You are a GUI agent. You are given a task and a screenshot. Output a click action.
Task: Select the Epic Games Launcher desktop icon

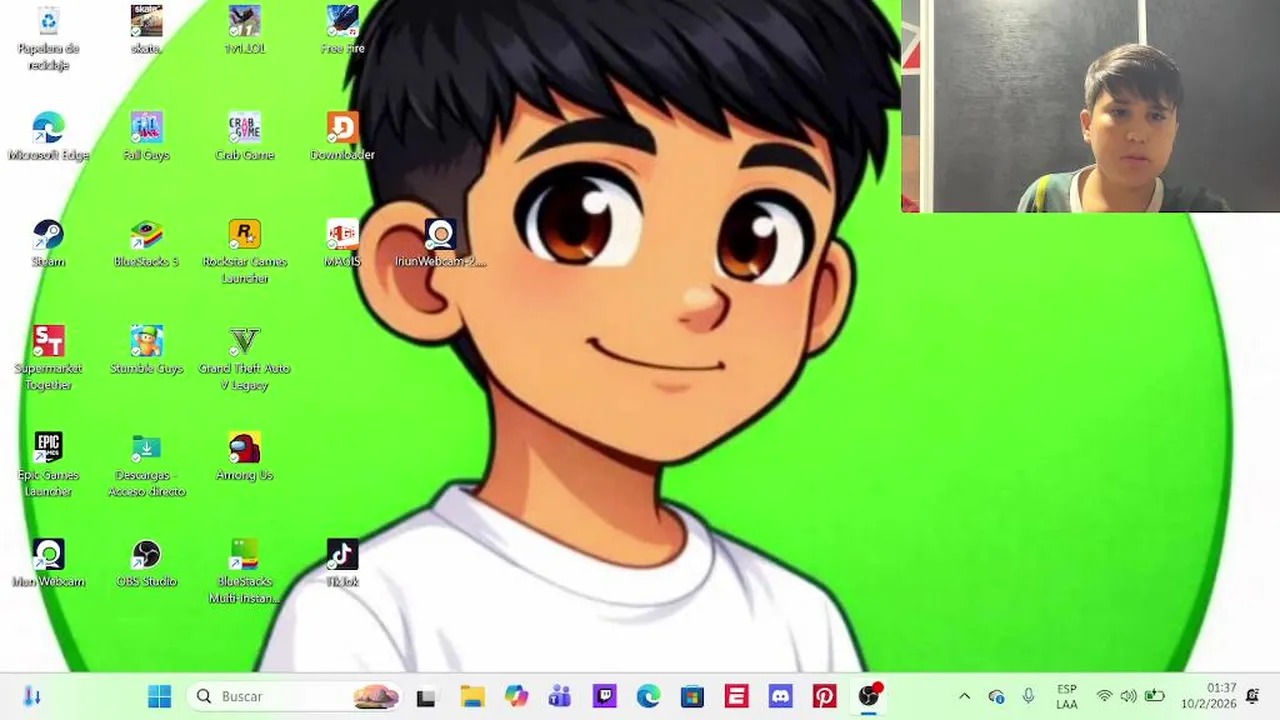coord(48,464)
